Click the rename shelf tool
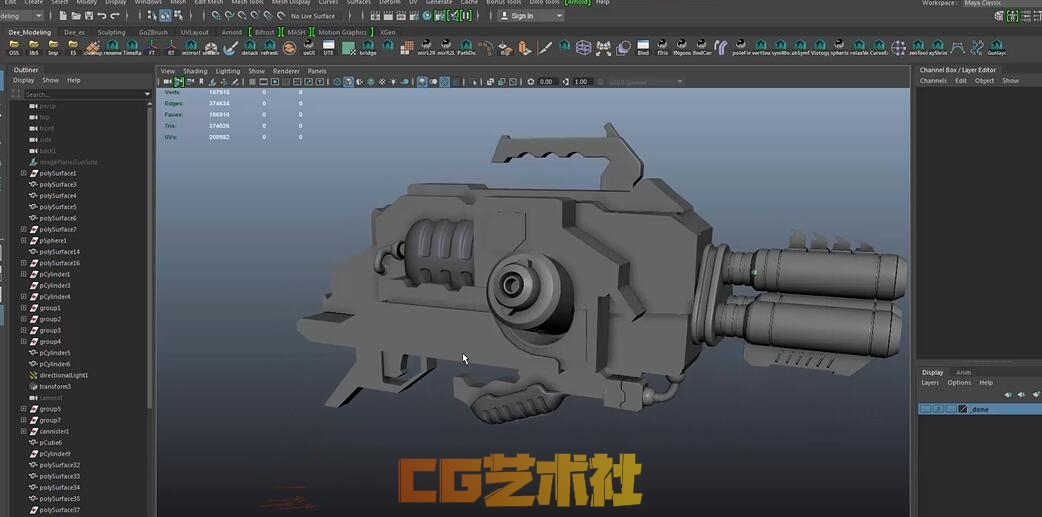This screenshot has width=1042, height=517. coord(112,47)
